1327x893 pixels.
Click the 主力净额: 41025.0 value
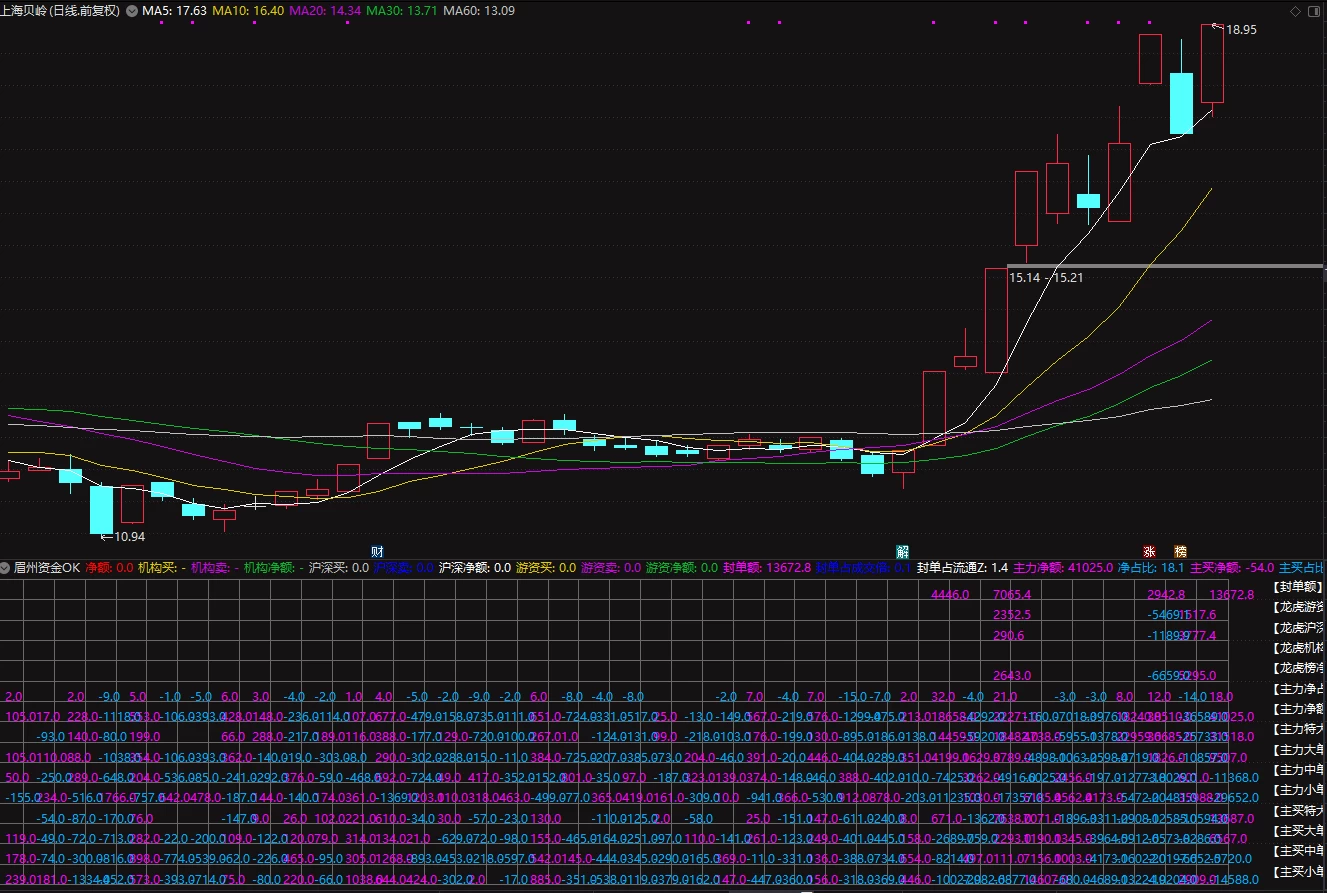pos(1064,567)
